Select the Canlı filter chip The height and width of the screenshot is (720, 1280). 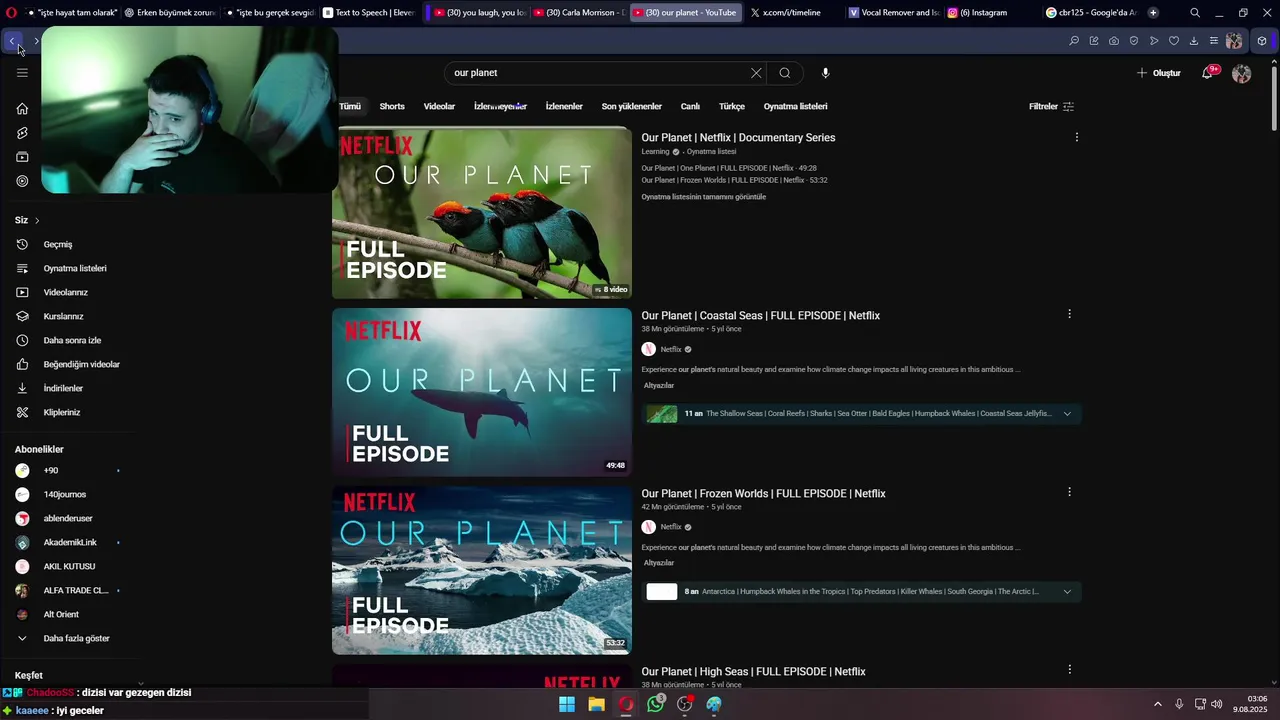[x=690, y=106]
